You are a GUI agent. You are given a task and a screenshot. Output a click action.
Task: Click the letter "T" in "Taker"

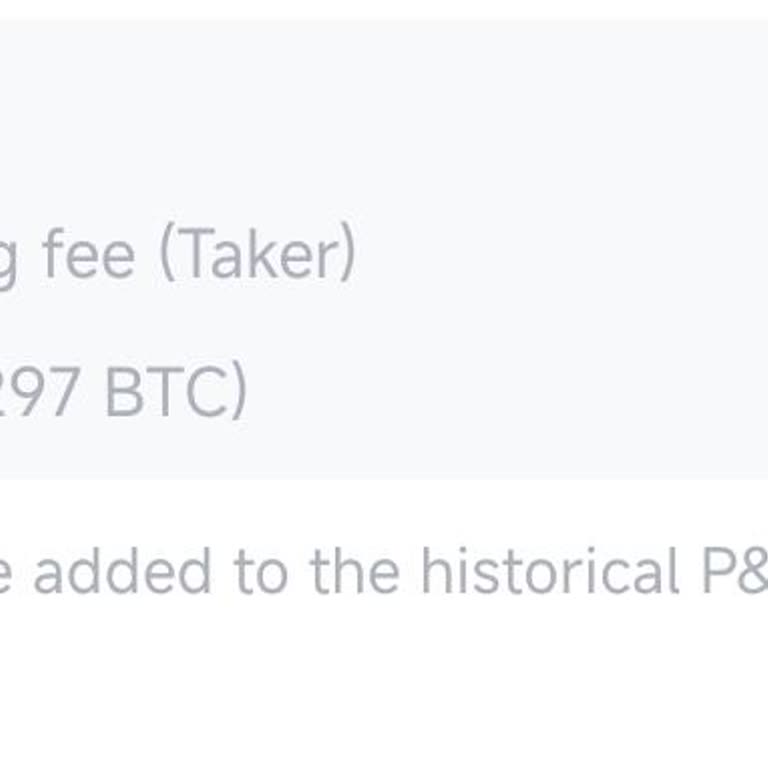pyautogui.click(x=194, y=254)
